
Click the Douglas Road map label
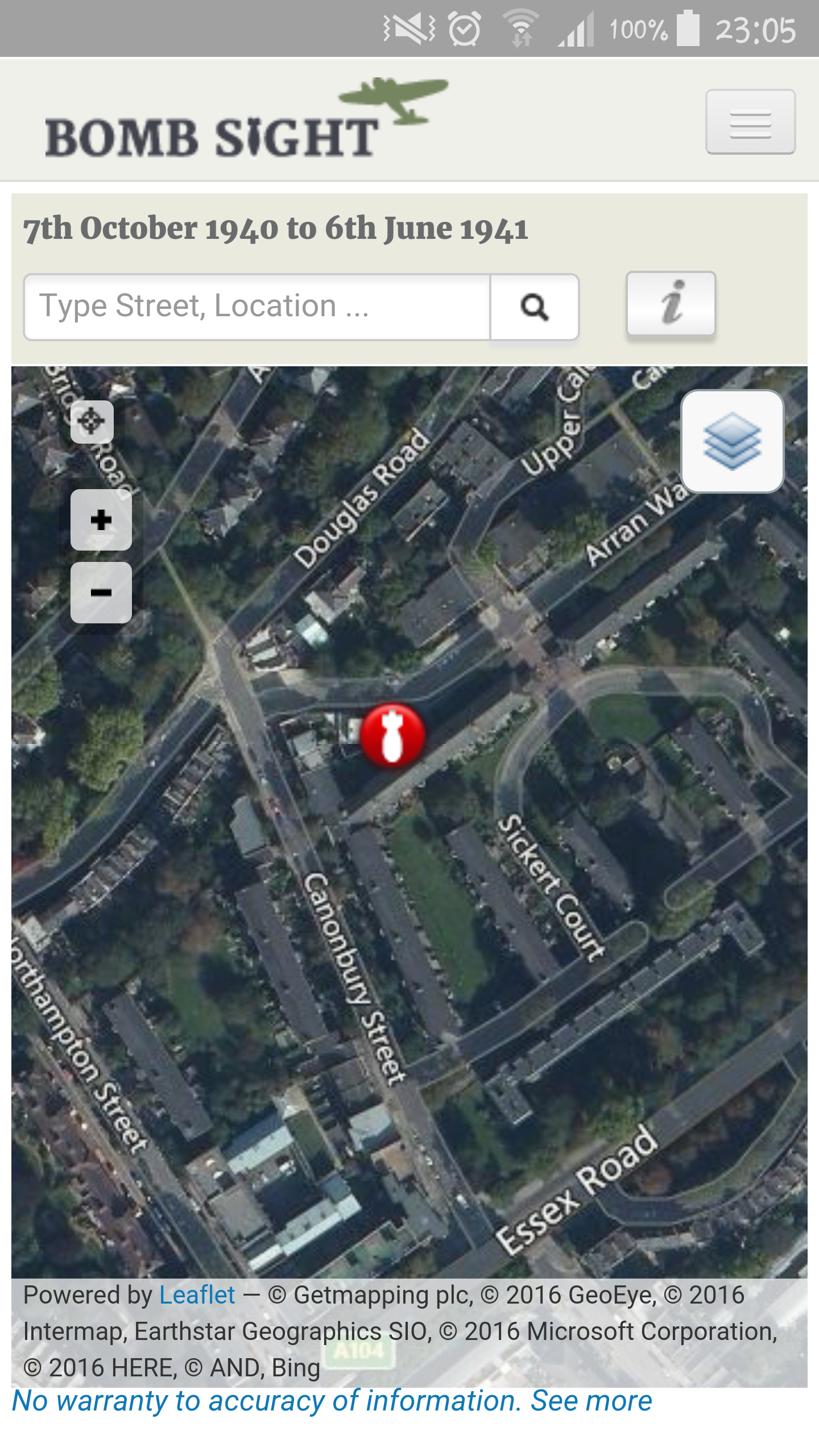point(362,499)
